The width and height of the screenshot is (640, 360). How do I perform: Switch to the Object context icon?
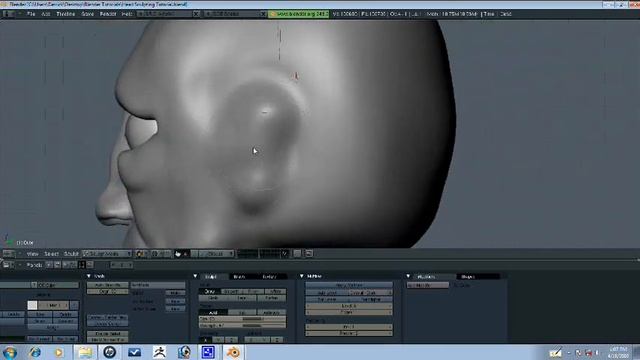click(73, 265)
